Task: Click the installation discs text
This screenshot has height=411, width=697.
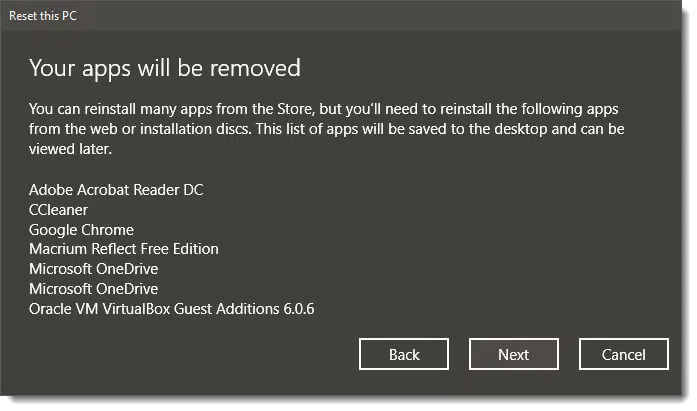Action: 194,129
